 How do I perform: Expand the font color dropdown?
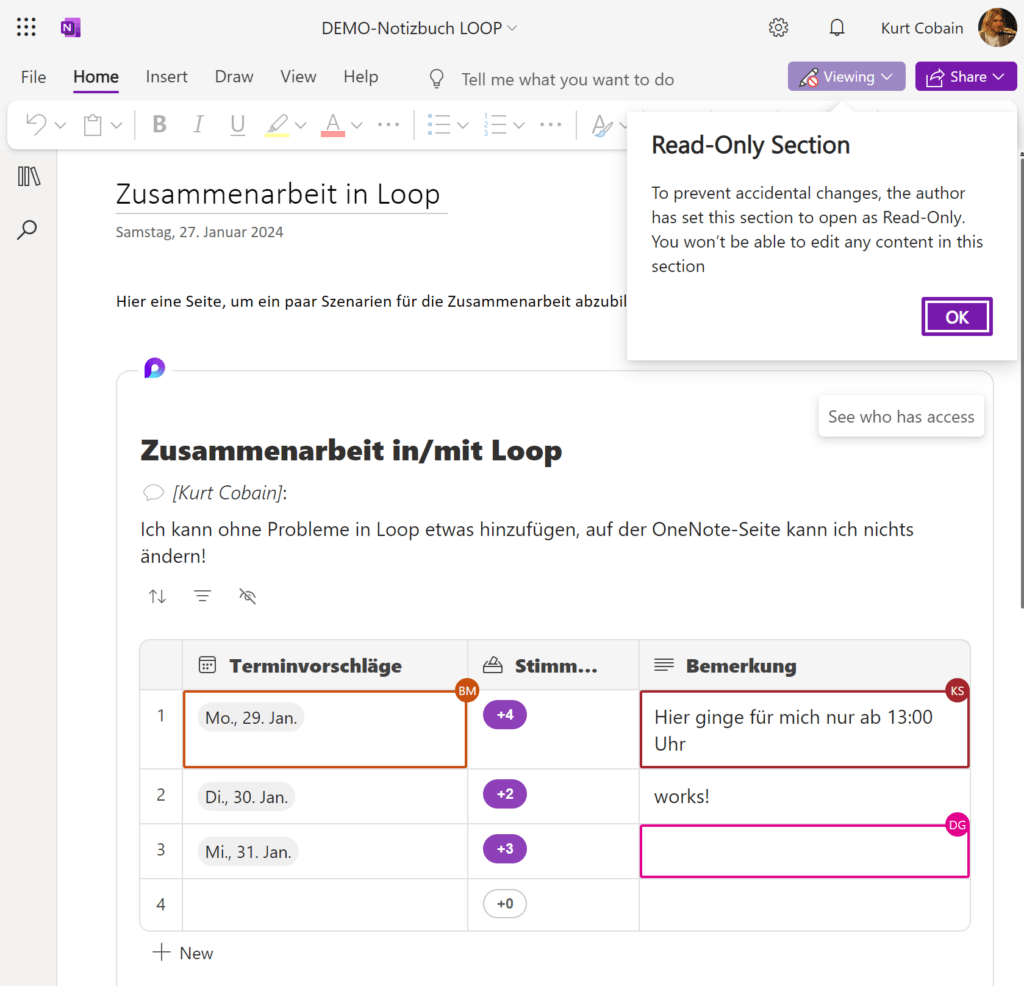pyautogui.click(x=357, y=125)
